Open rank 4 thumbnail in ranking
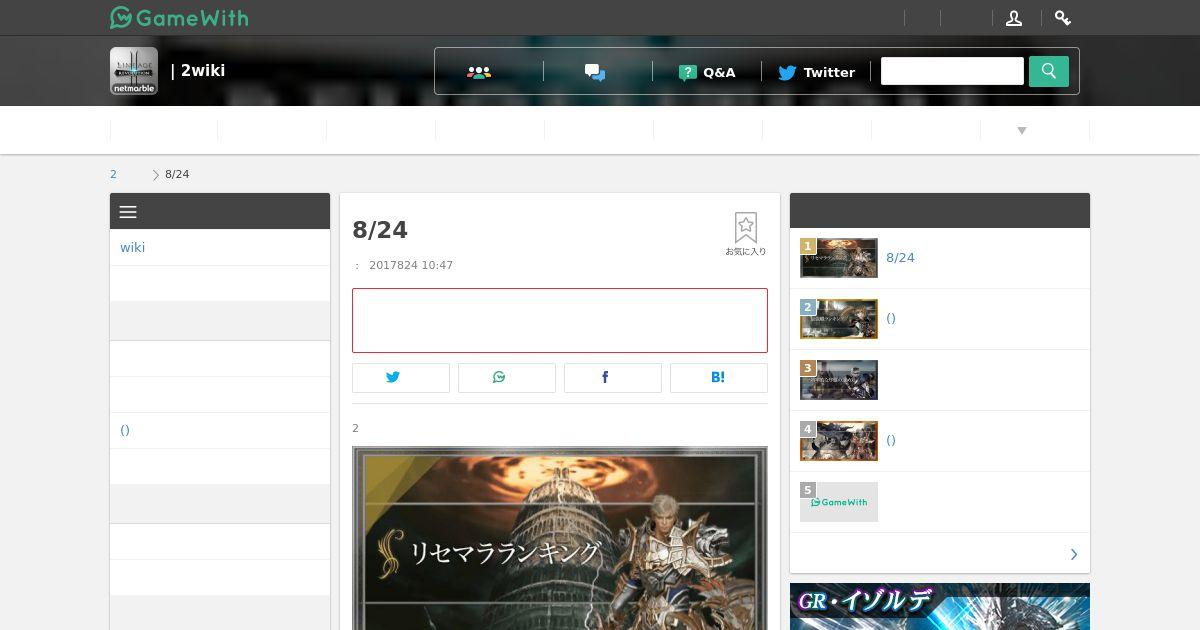Screen dimensions: 1200x630 point(839,441)
